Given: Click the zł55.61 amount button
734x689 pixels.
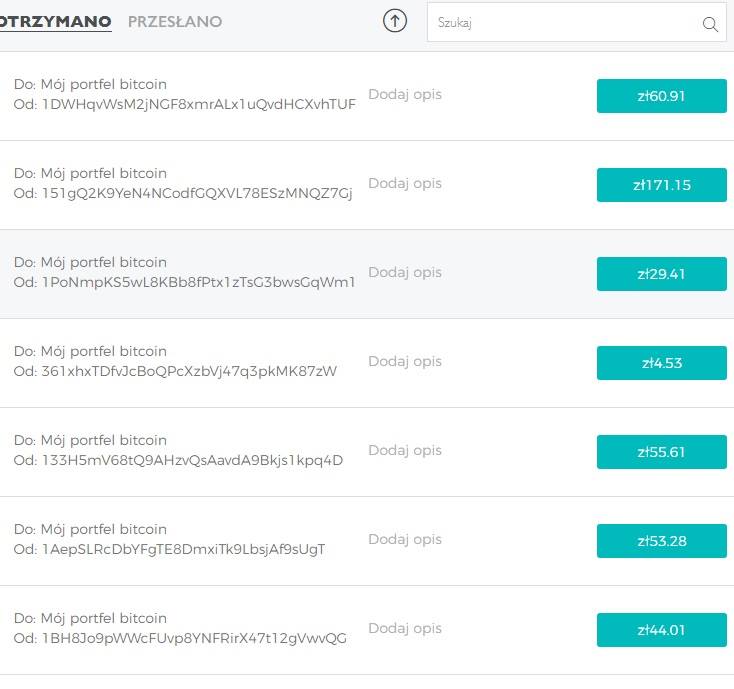Looking at the screenshot, I should pos(661,452).
